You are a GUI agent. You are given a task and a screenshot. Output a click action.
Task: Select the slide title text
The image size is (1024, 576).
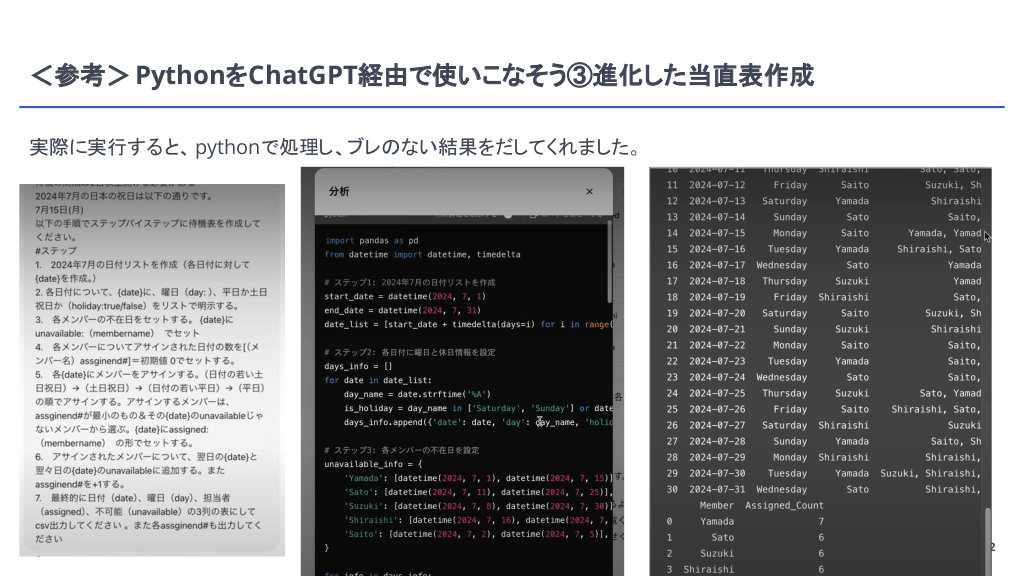(421, 75)
